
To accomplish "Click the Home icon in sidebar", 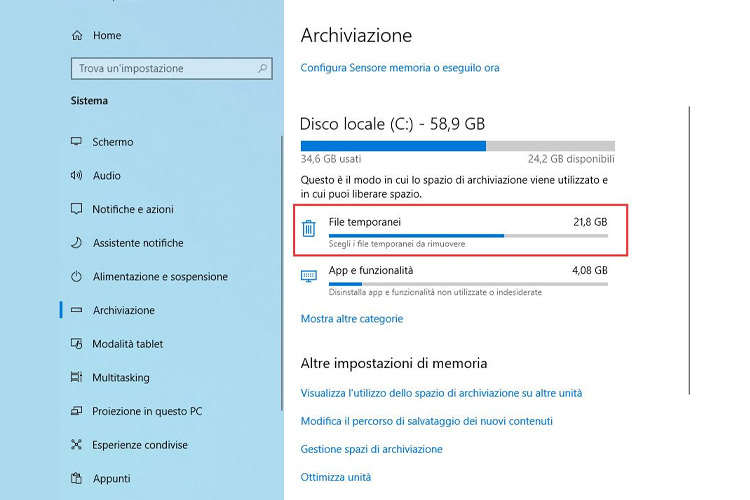I will pyautogui.click(x=77, y=35).
